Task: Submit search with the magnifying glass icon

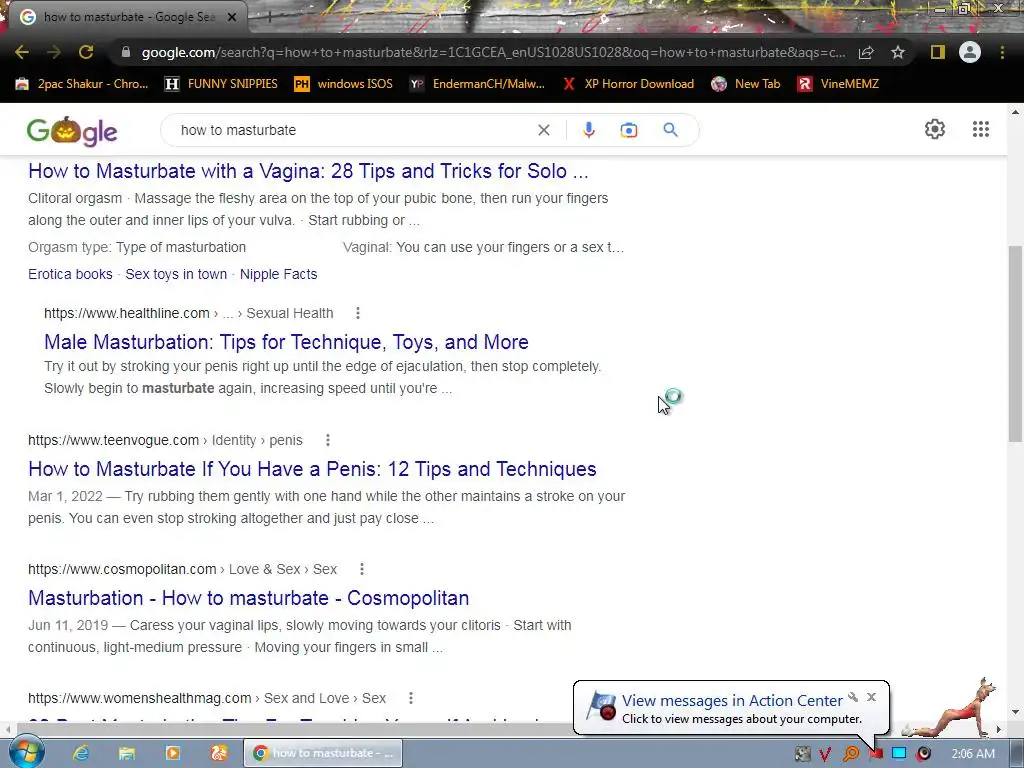Action: pos(671,130)
